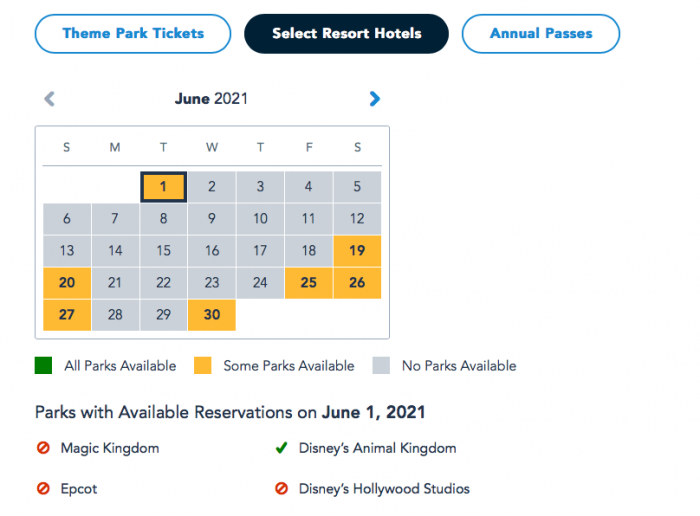Click the unavailable icon beside Epcot
This screenshot has height=516, width=700.
coord(43,489)
